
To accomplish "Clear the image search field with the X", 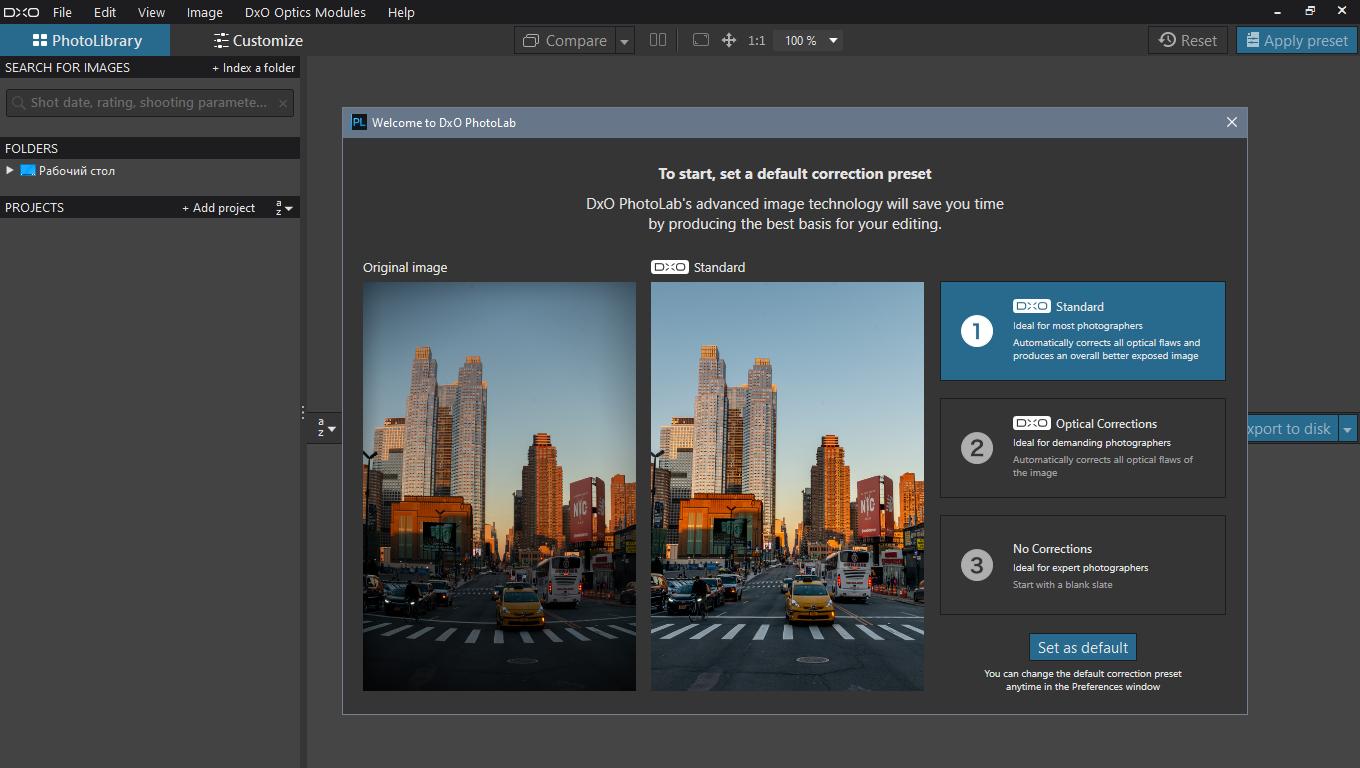I will [x=283, y=102].
